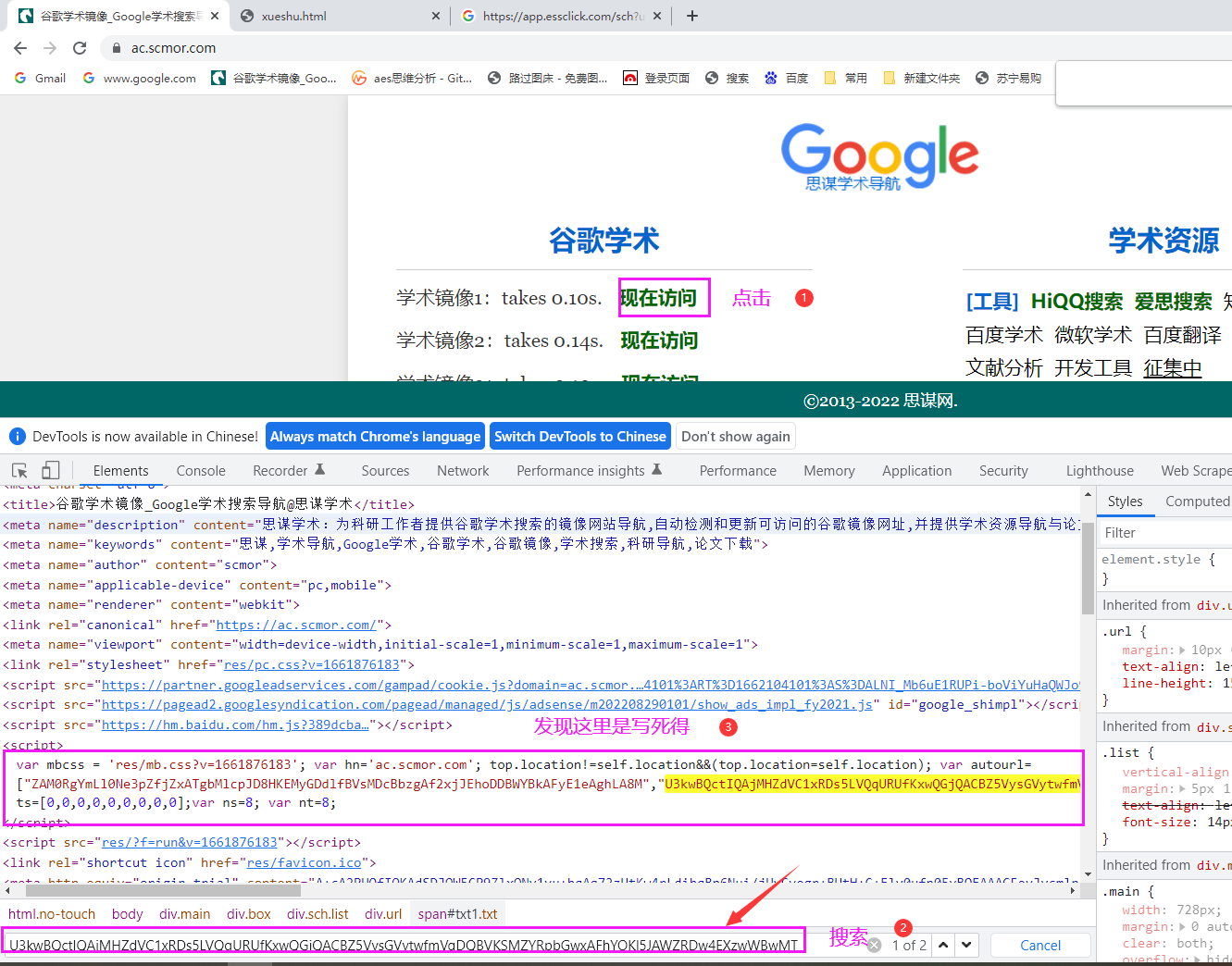This screenshot has width=1232, height=966.
Task: Open the aes思维分析 bookmark
Action: (x=412, y=79)
